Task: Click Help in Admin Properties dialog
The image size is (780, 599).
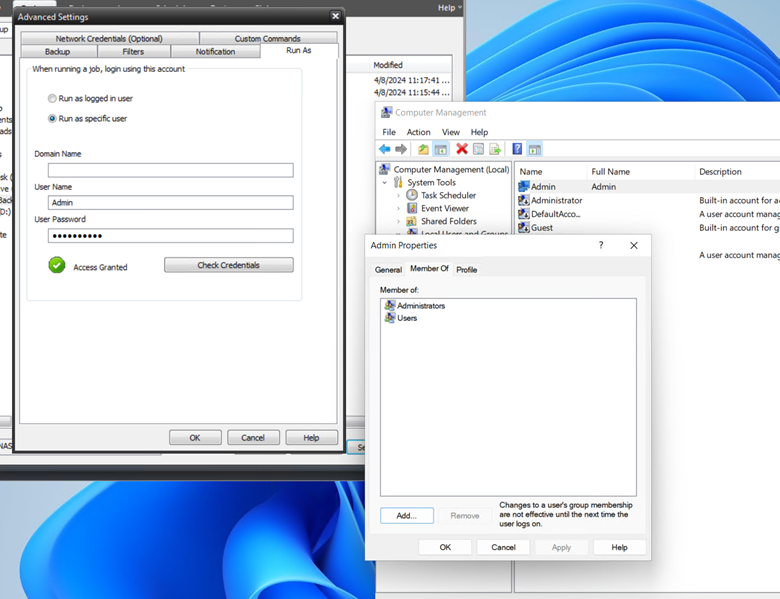Action: (619, 547)
